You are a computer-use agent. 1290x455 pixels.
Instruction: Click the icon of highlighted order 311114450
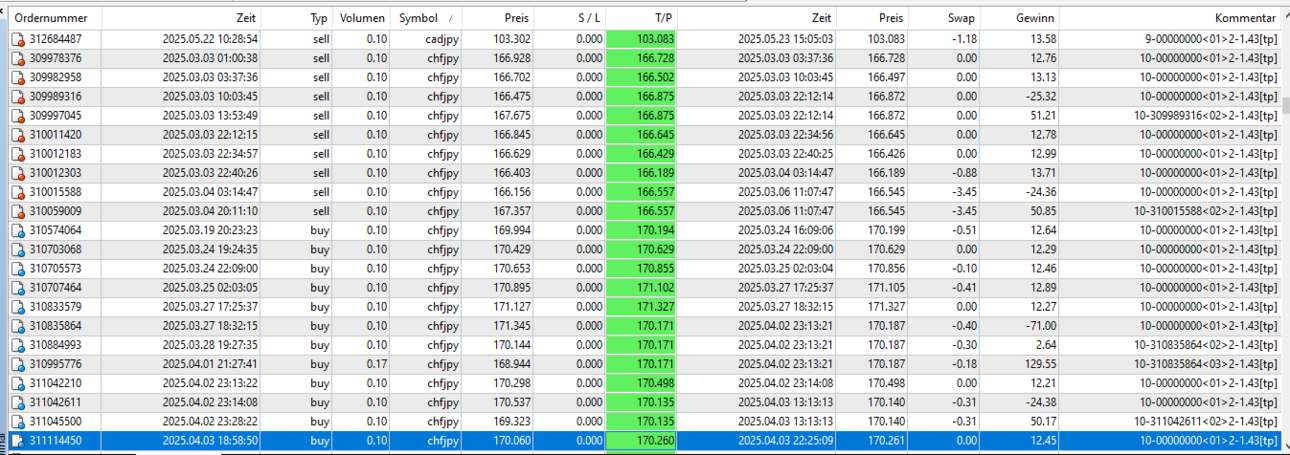pos(17,440)
